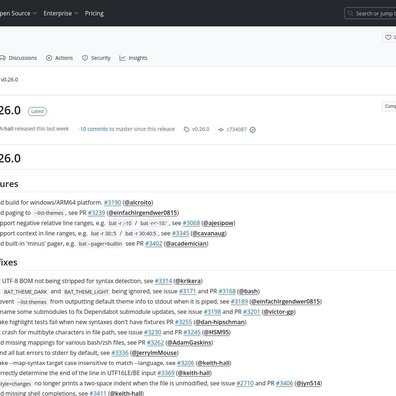The width and height of the screenshot is (396, 396).
Task: Visit @dan-hipschman profile
Action: pyautogui.click(x=220, y=322)
